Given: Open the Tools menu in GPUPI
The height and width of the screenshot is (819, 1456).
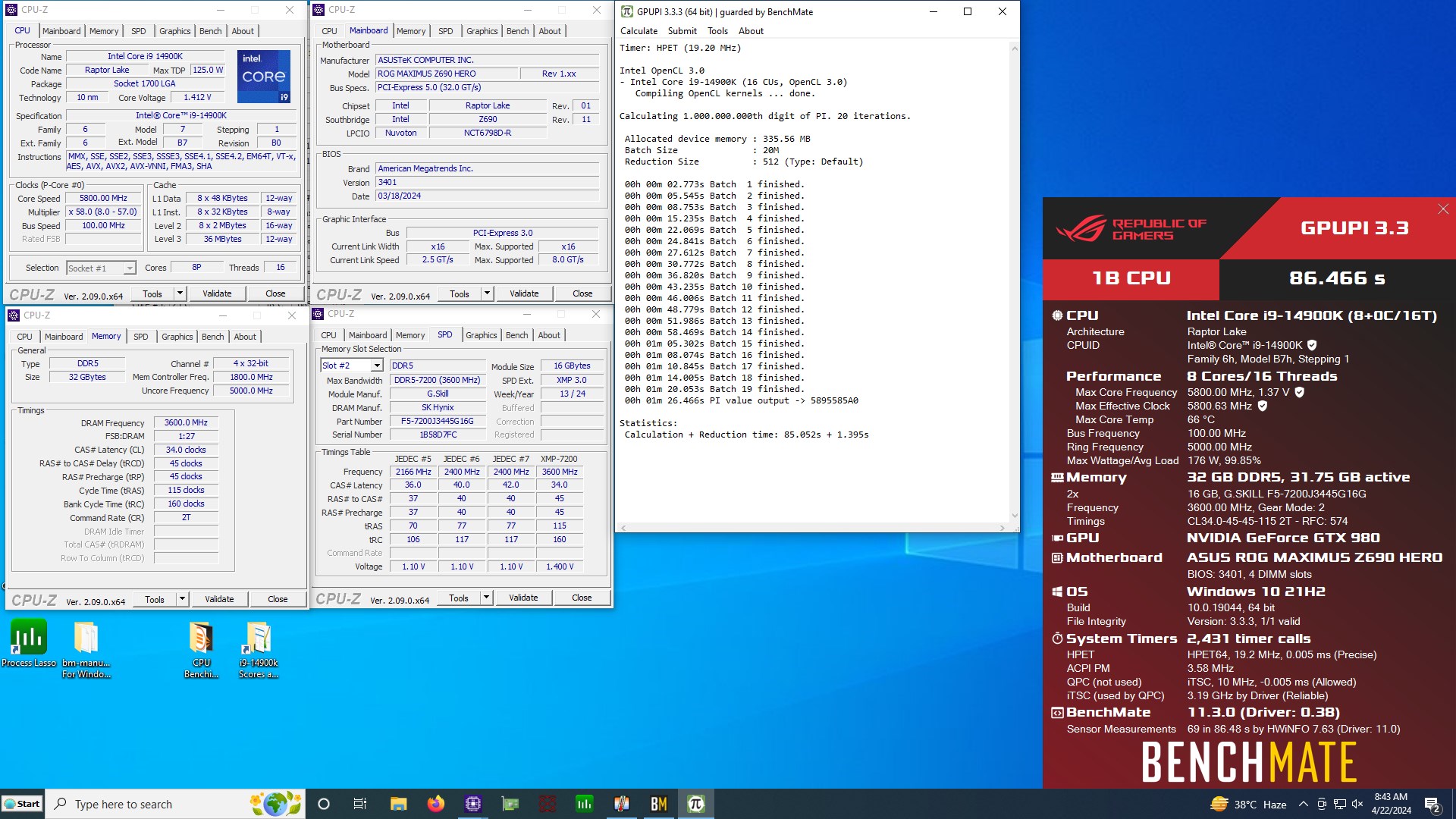Looking at the screenshot, I should pos(717,31).
